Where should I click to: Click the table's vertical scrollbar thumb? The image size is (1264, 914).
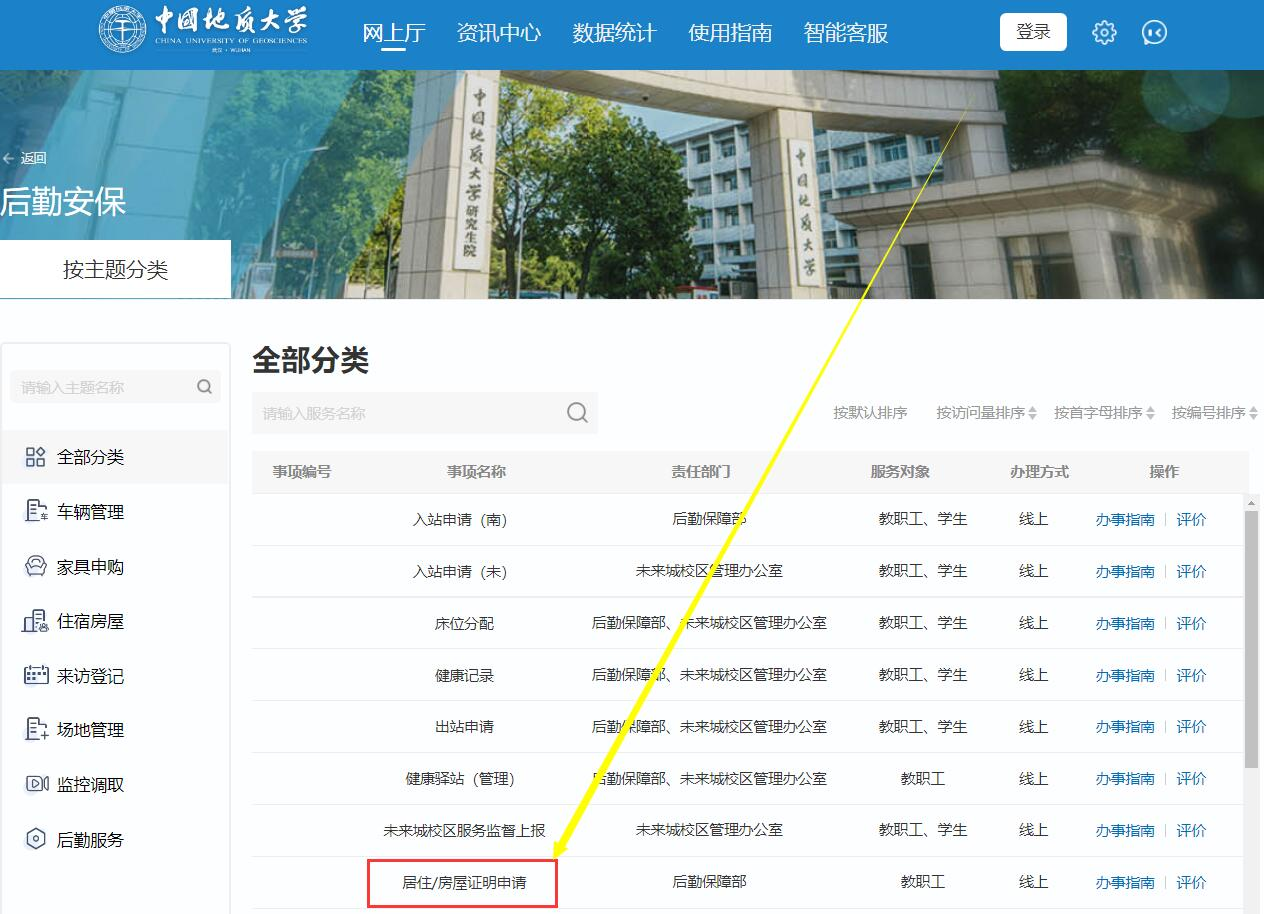[x=1251, y=639]
